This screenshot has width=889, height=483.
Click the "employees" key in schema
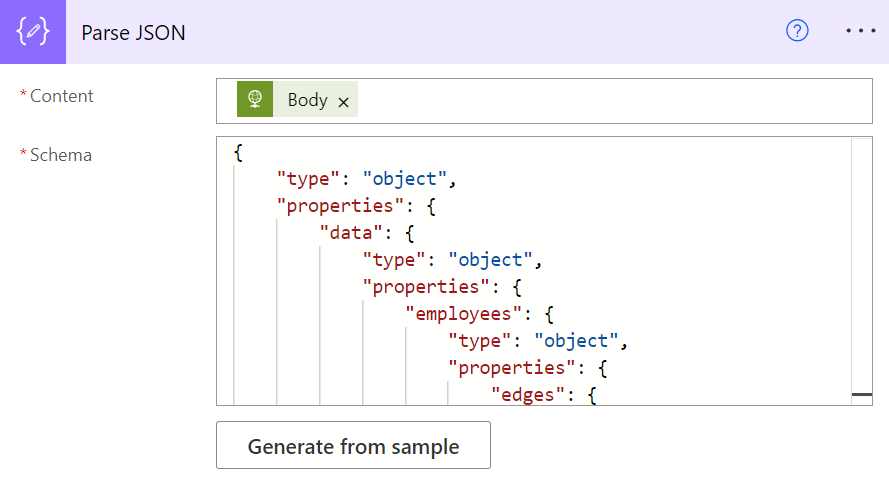[463, 314]
